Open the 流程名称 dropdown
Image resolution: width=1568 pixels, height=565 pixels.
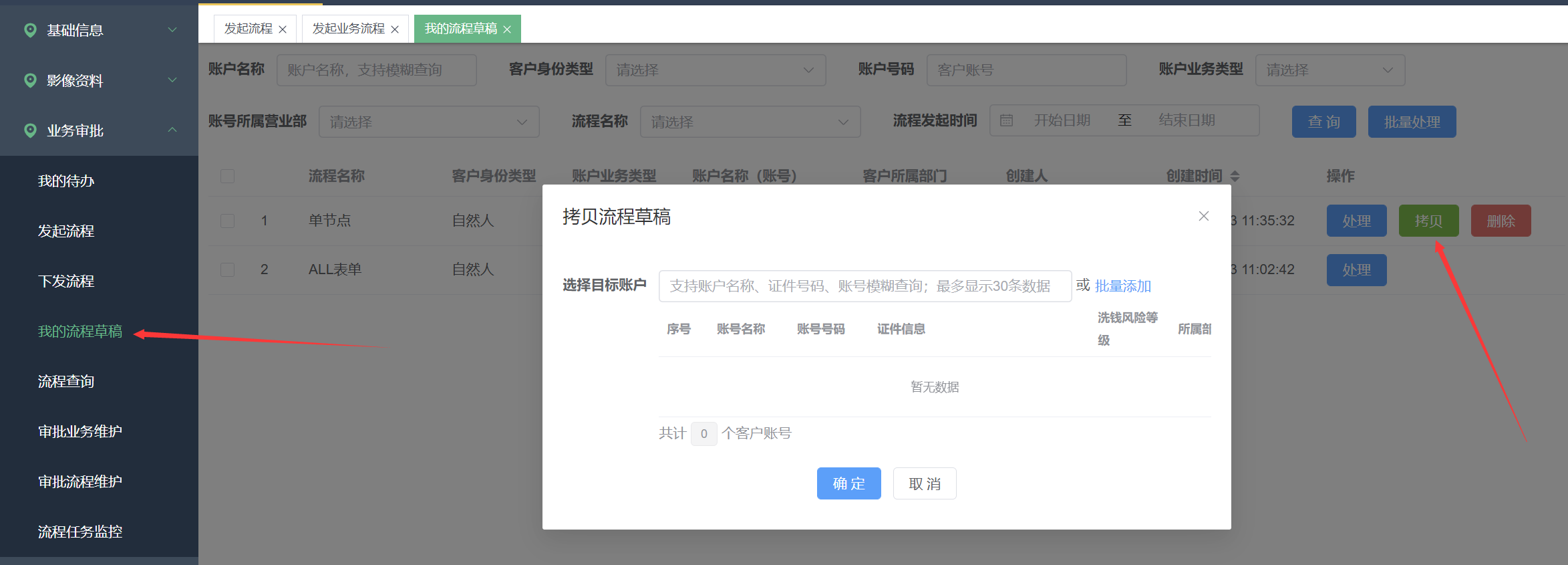(750, 122)
